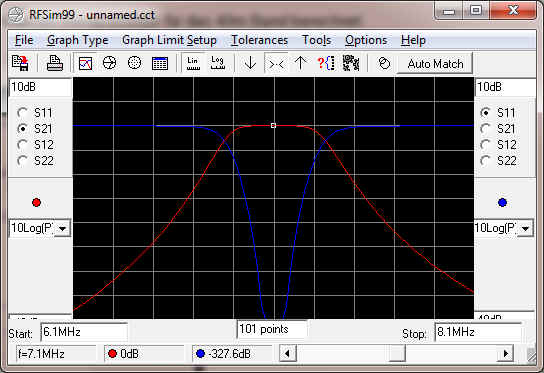Screen dimensions: 544x373
Task: Expand the right 10Log(P) dropdown
Action: (x=526, y=228)
